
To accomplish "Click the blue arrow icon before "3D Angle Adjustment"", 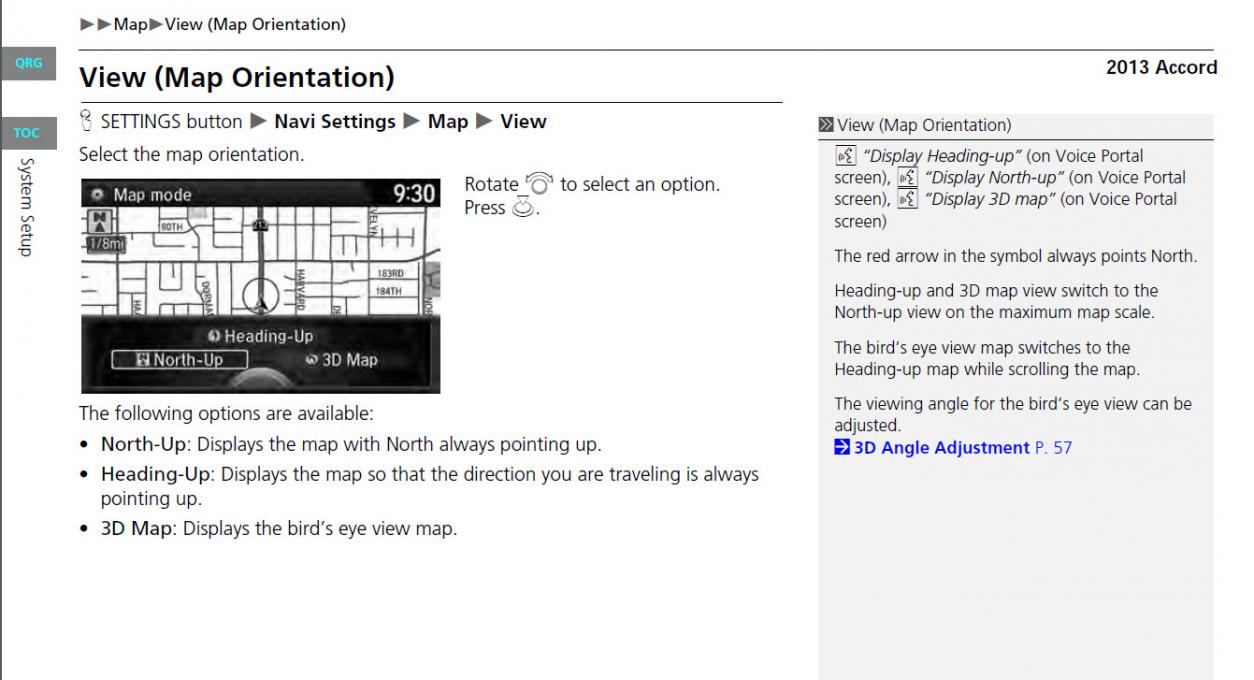I will coord(842,448).
